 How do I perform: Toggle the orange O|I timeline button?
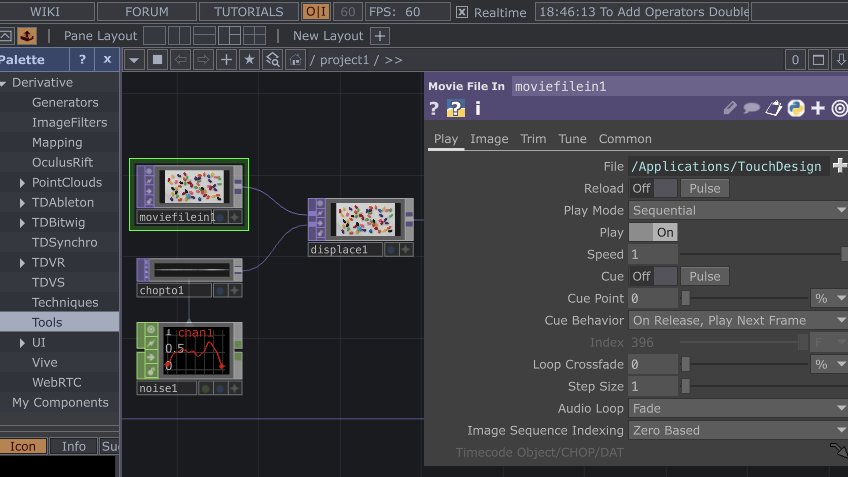[316, 11]
